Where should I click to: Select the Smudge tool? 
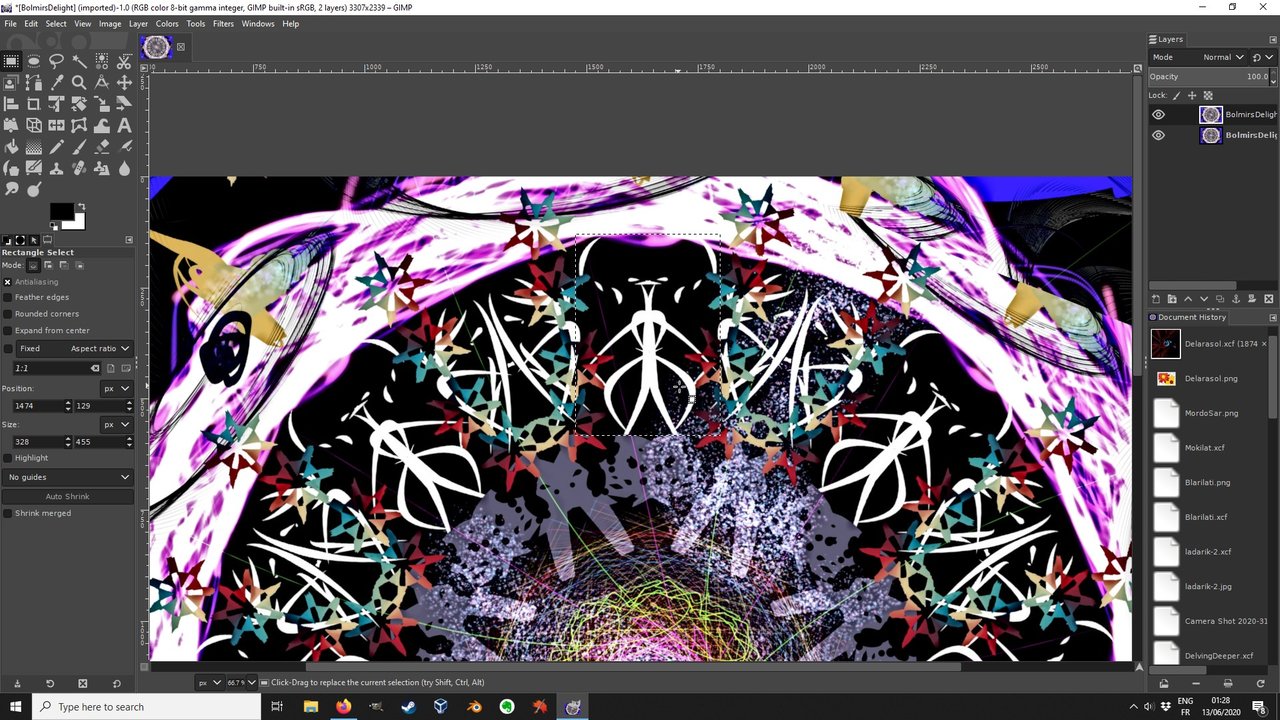pos(11,190)
